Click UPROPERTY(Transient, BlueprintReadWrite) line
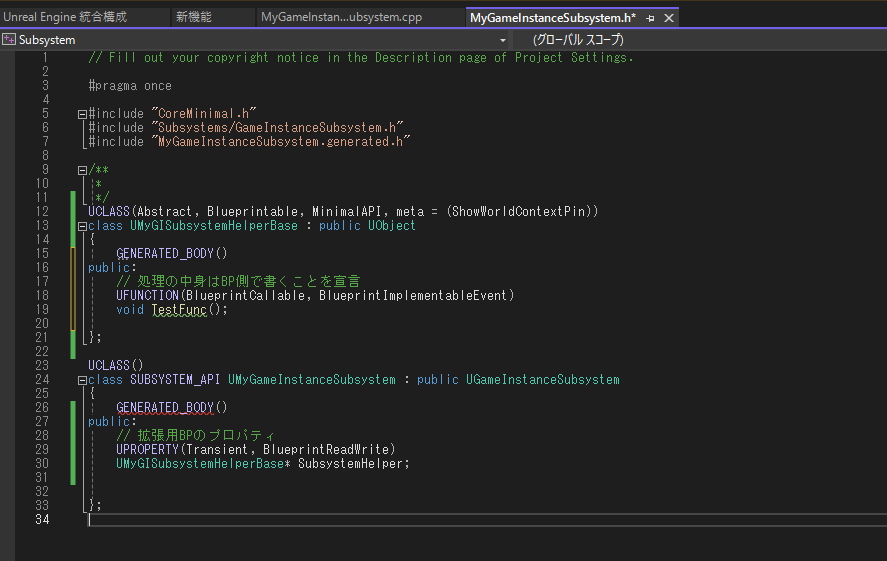The image size is (887, 561). [x=256, y=450]
